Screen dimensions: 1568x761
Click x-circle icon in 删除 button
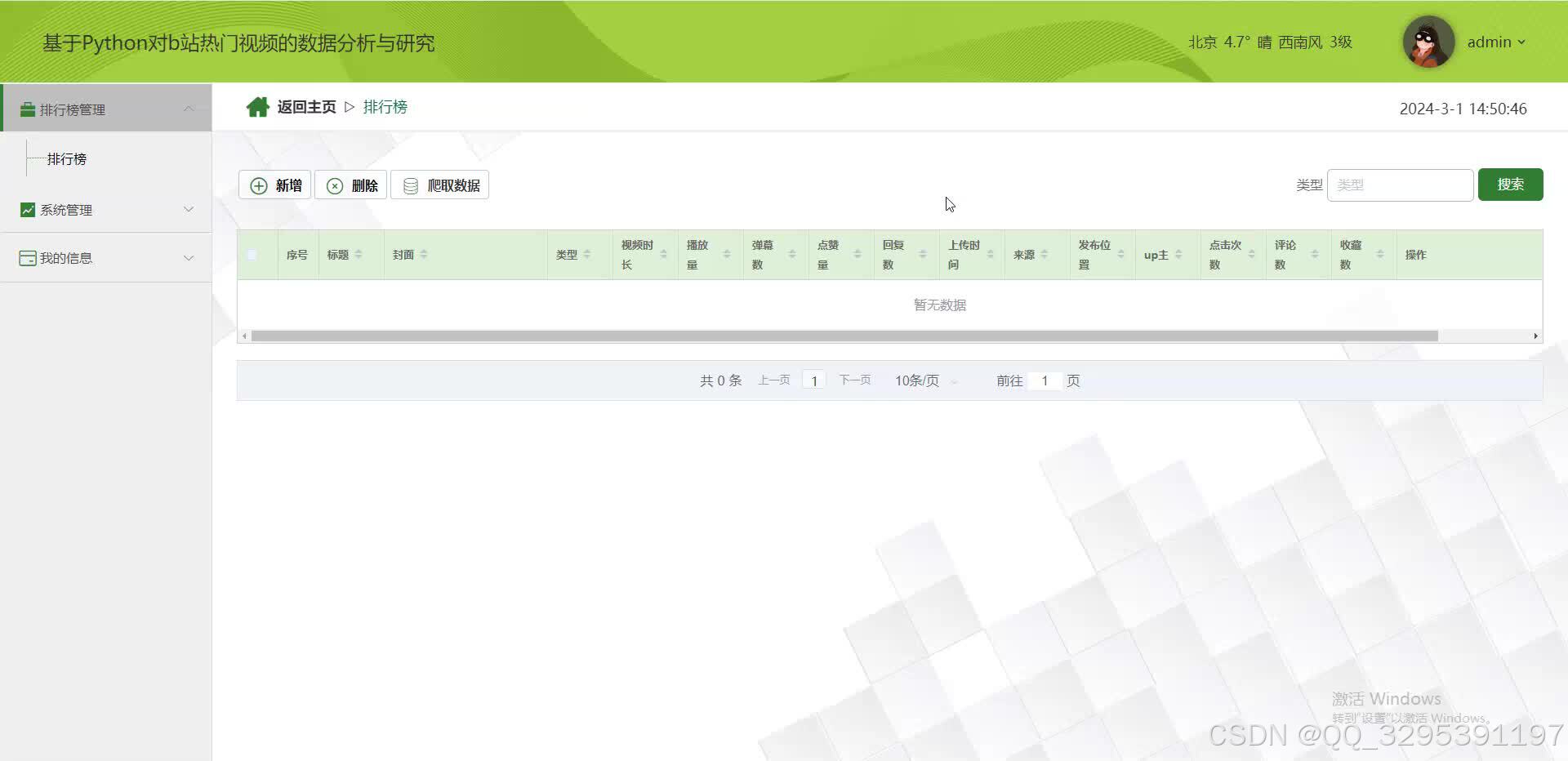click(335, 186)
